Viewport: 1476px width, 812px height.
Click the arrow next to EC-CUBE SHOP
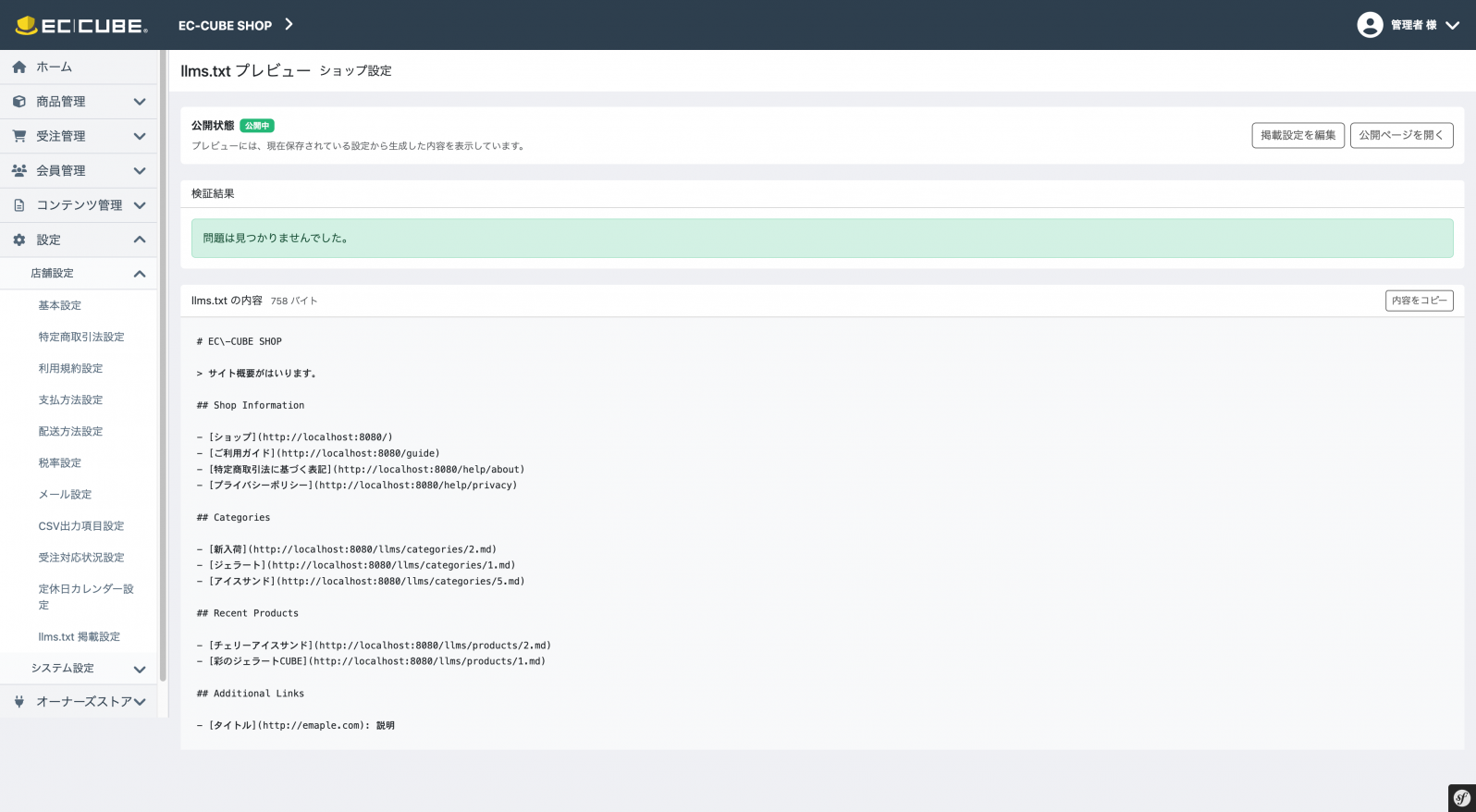(x=289, y=25)
